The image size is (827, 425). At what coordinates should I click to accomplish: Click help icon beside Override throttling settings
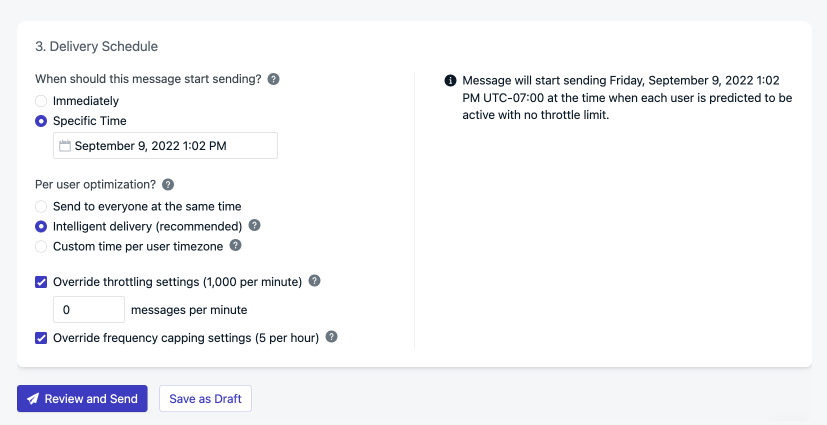pyautogui.click(x=314, y=281)
